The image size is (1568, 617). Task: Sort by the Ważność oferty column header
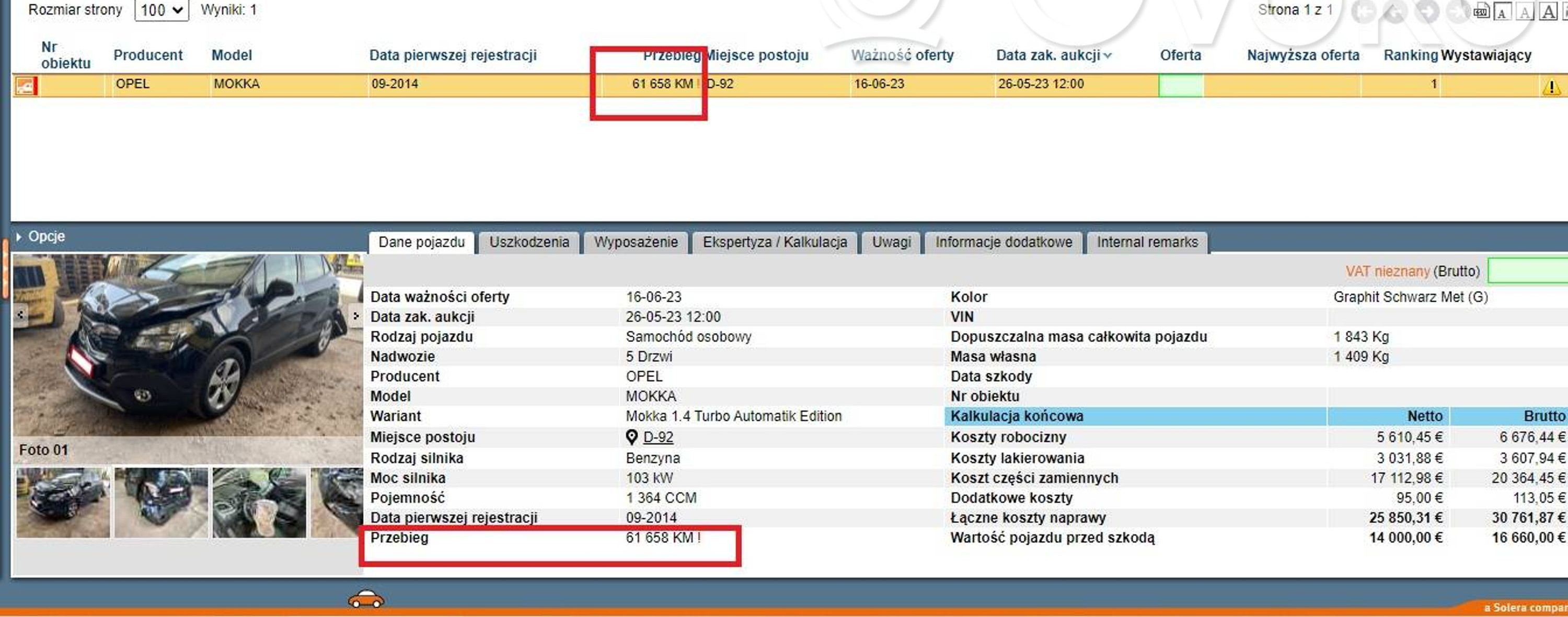902,55
